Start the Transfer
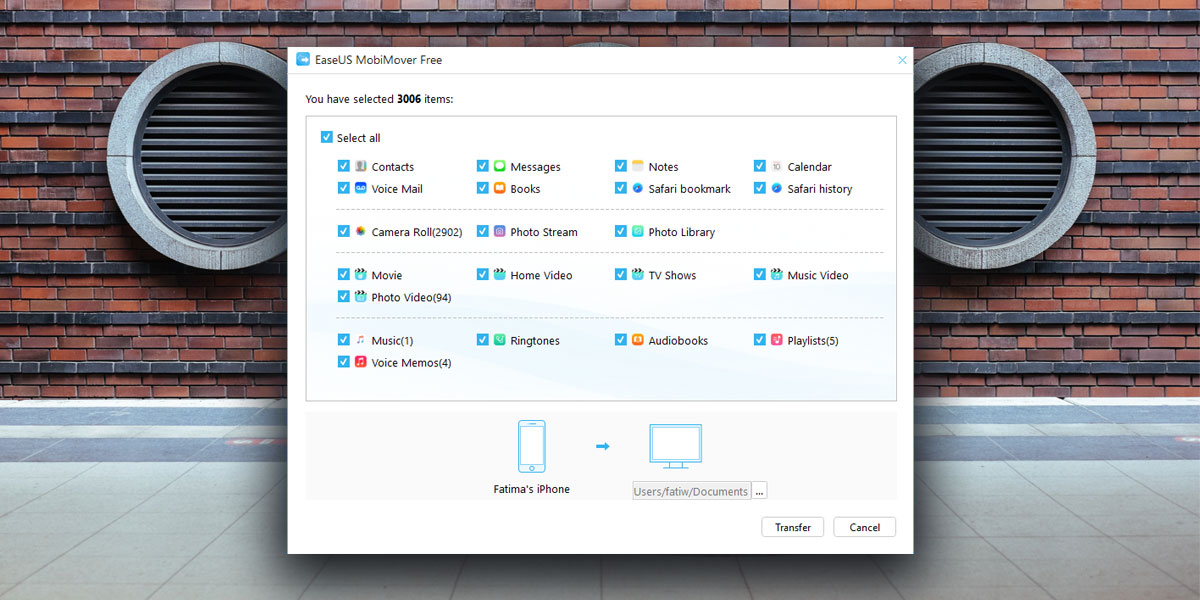The image size is (1200, 600). 793,527
